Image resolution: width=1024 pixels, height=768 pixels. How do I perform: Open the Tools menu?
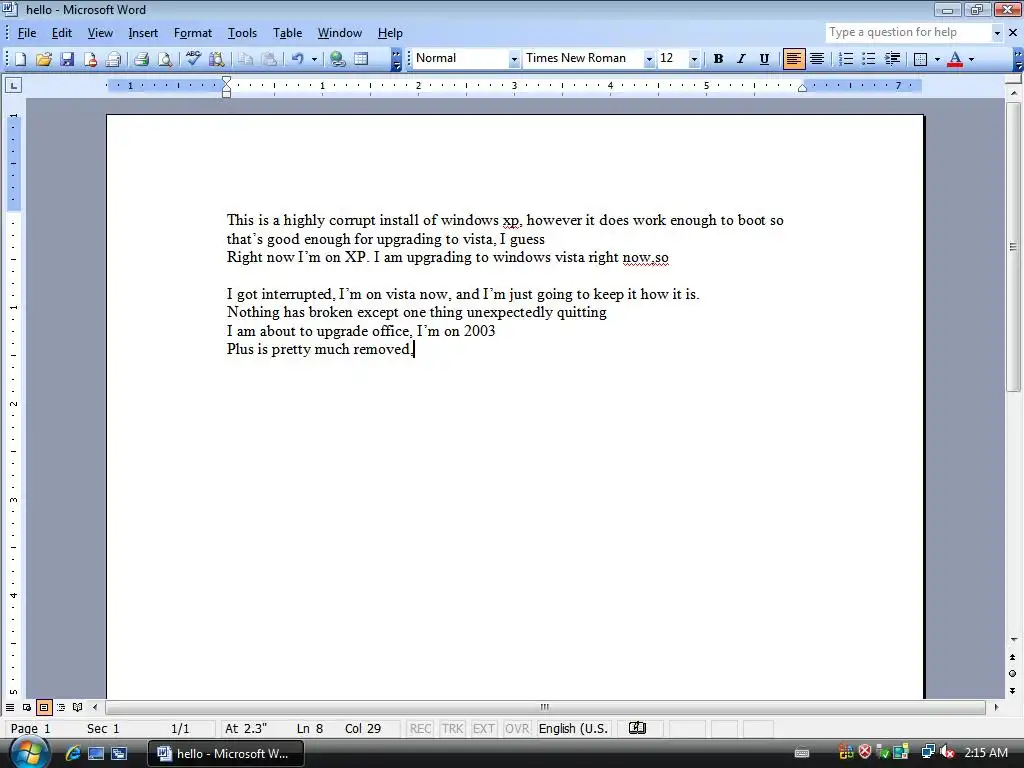tap(242, 33)
